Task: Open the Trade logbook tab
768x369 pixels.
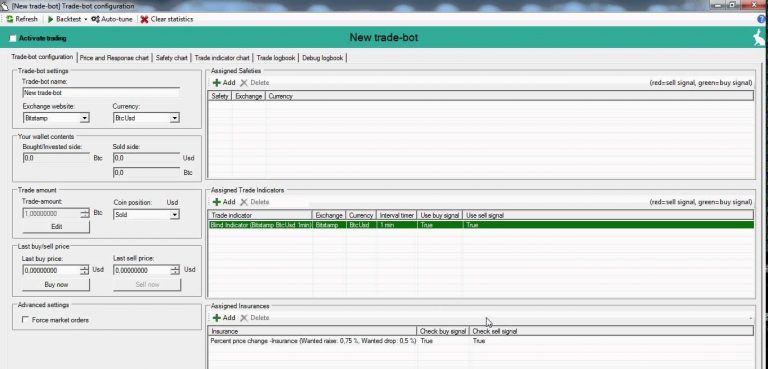Action: (276, 58)
